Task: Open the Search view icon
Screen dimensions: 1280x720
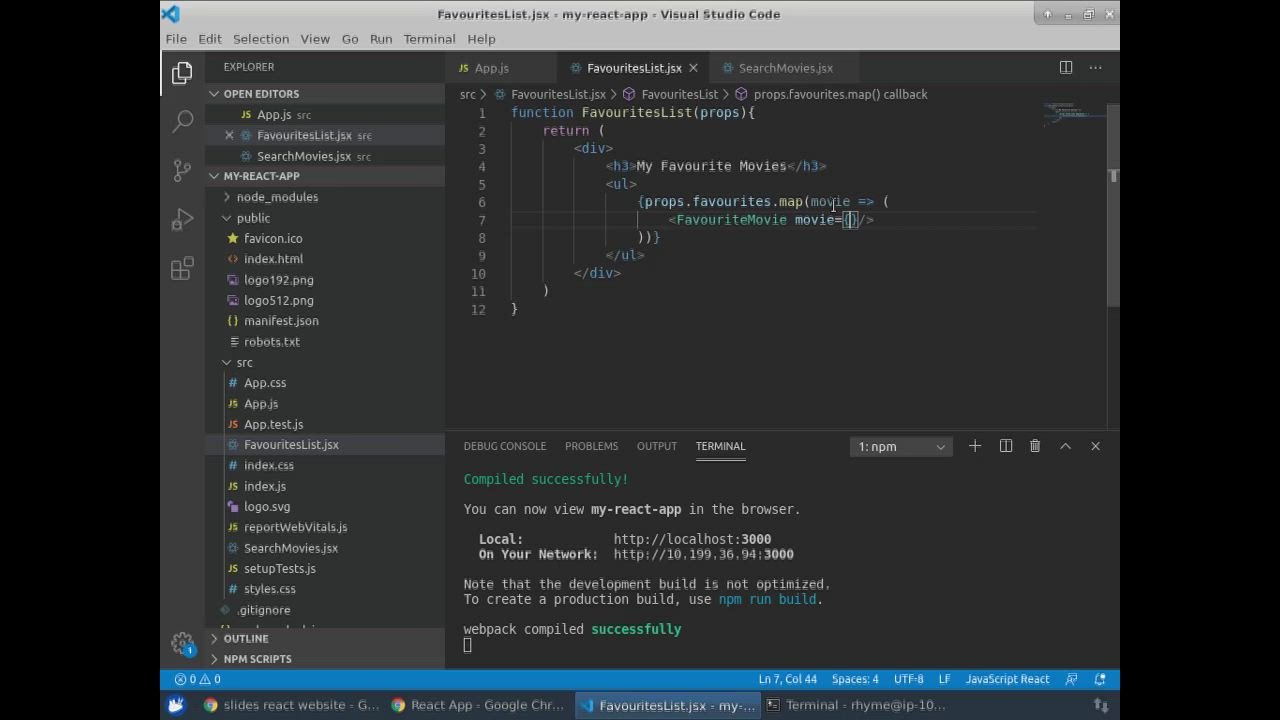Action: [182, 122]
